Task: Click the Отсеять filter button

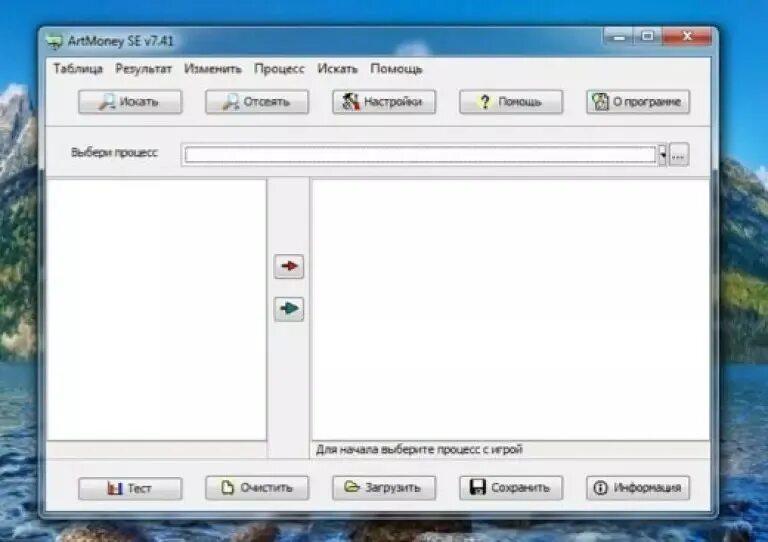Action: coord(257,102)
